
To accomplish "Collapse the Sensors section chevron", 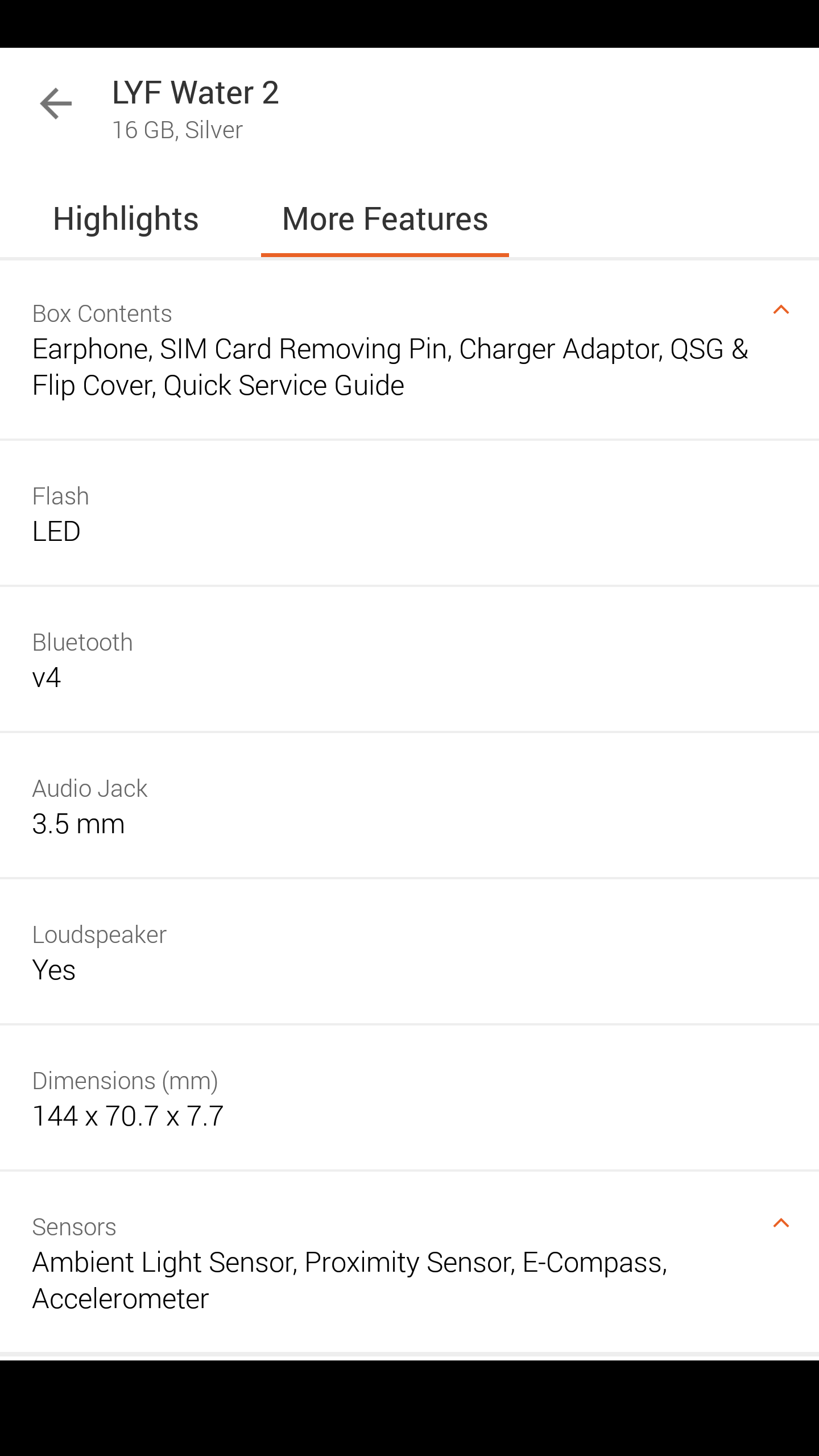I will 781,1223.
